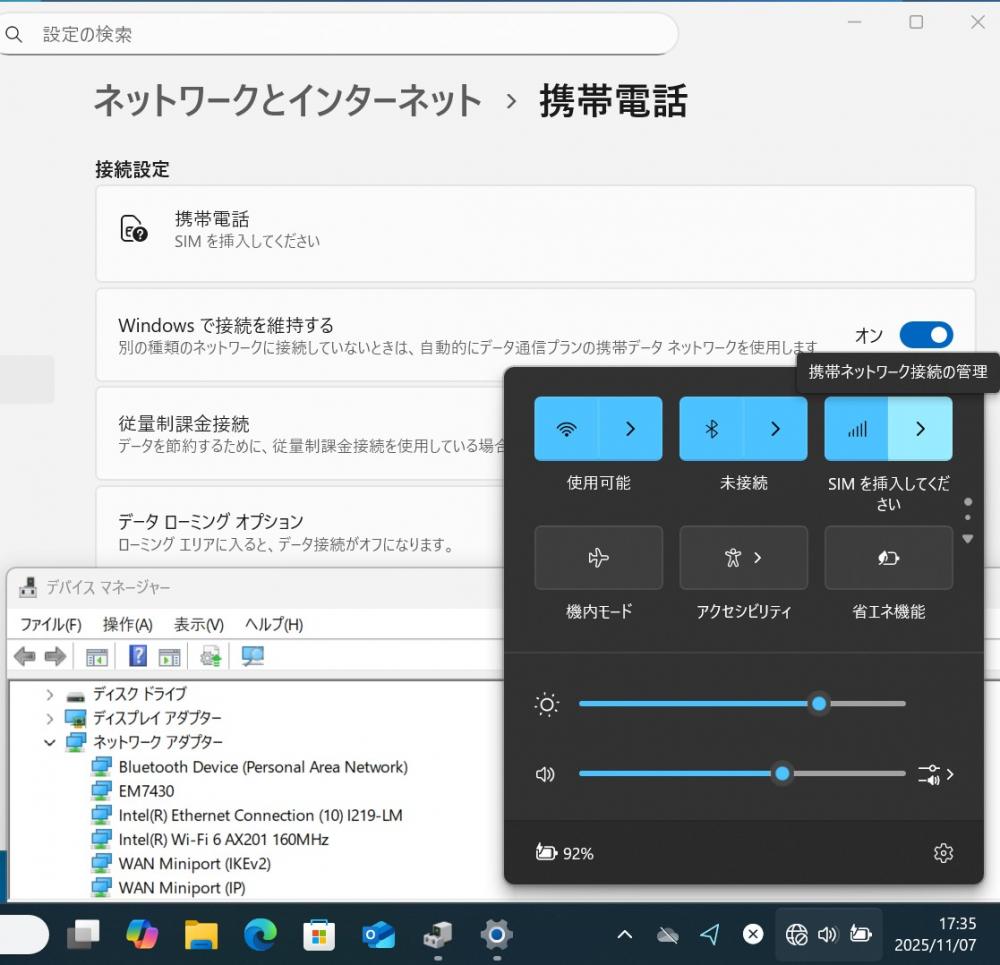
Task: Click the battery 92% indicator
Action: tap(565, 853)
